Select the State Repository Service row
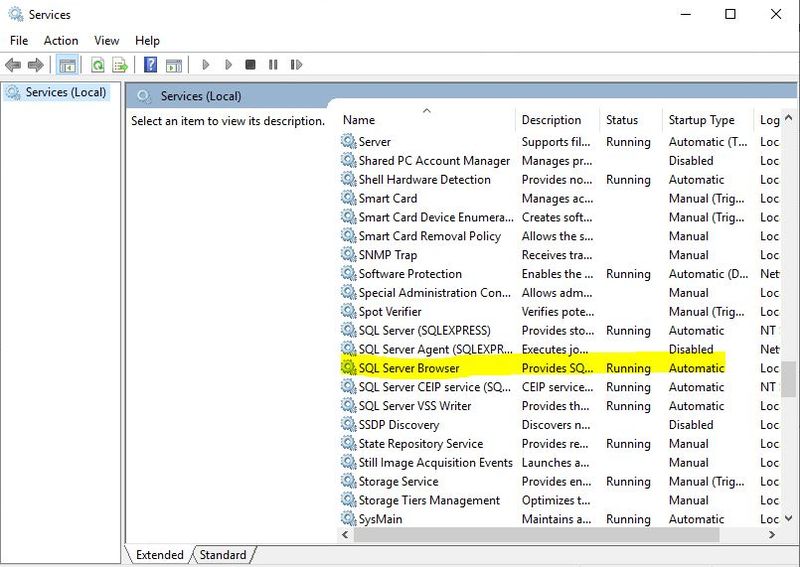Viewport: 800px width, 567px height. pyautogui.click(x=560, y=443)
